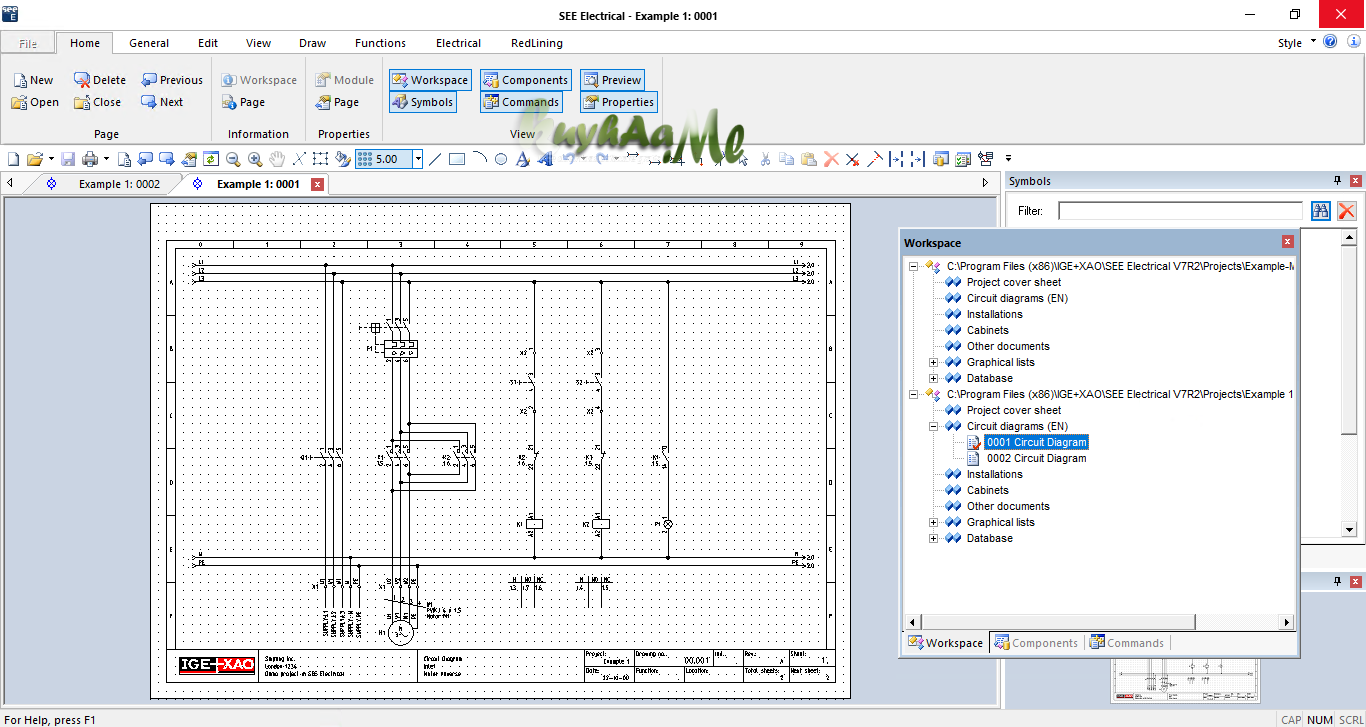
Task: Select Cabinets under Example 1 project
Action: [x=987, y=490]
